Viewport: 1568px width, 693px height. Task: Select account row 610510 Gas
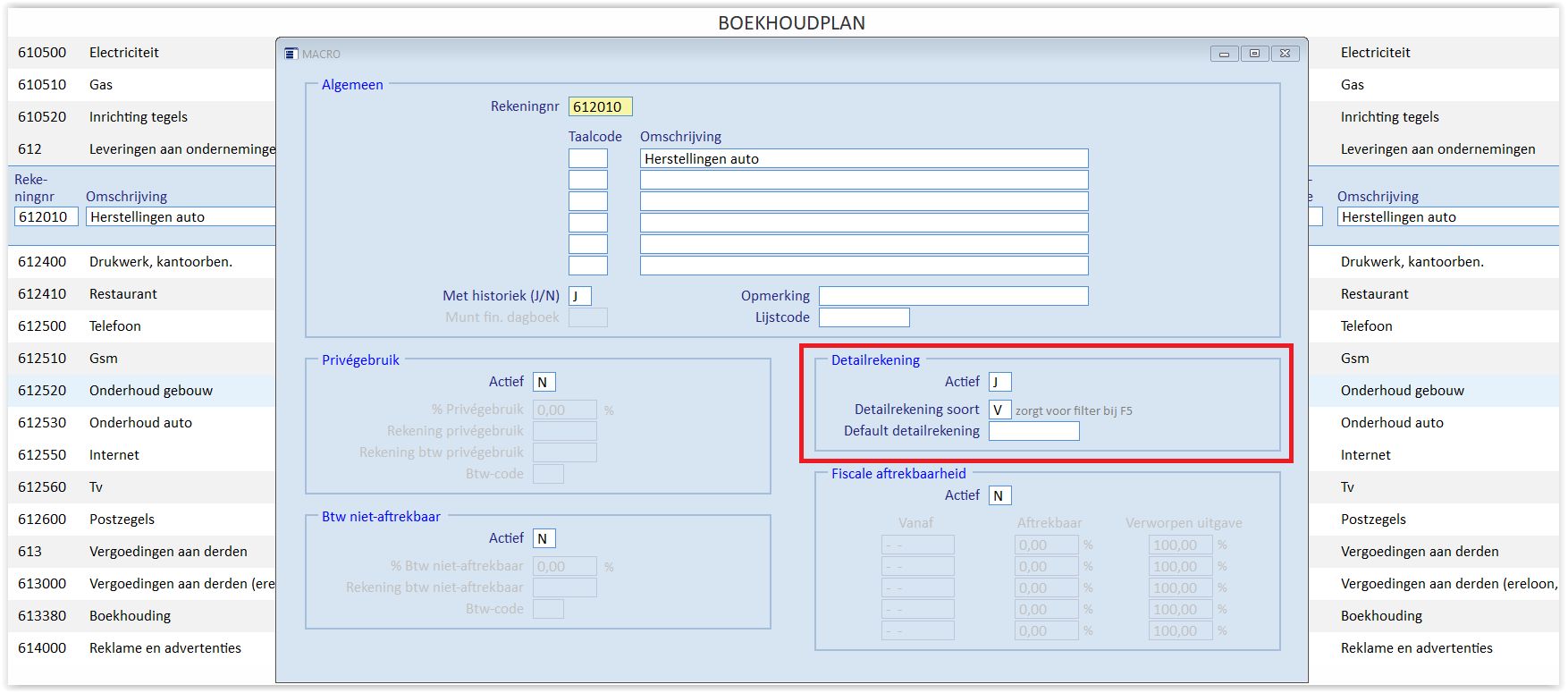pyautogui.click(x=142, y=85)
